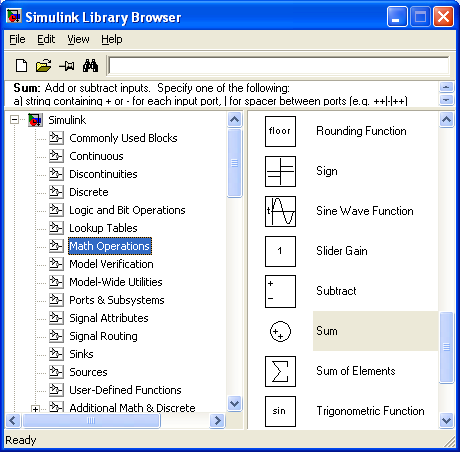Open the File menu
The height and width of the screenshot is (452, 460).
(x=17, y=39)
